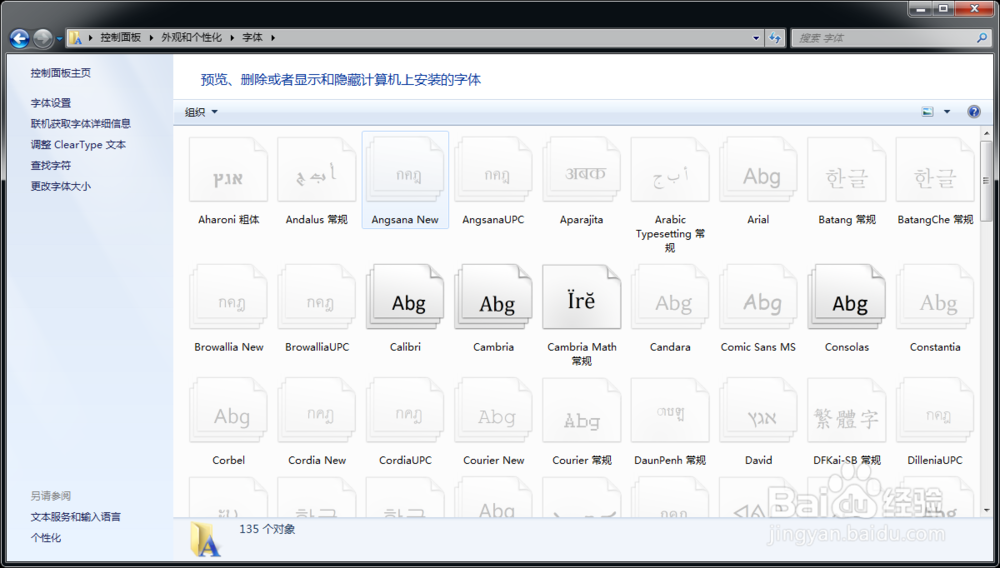
Task: Refresh the fonts folder view
Action: [775, 38]
